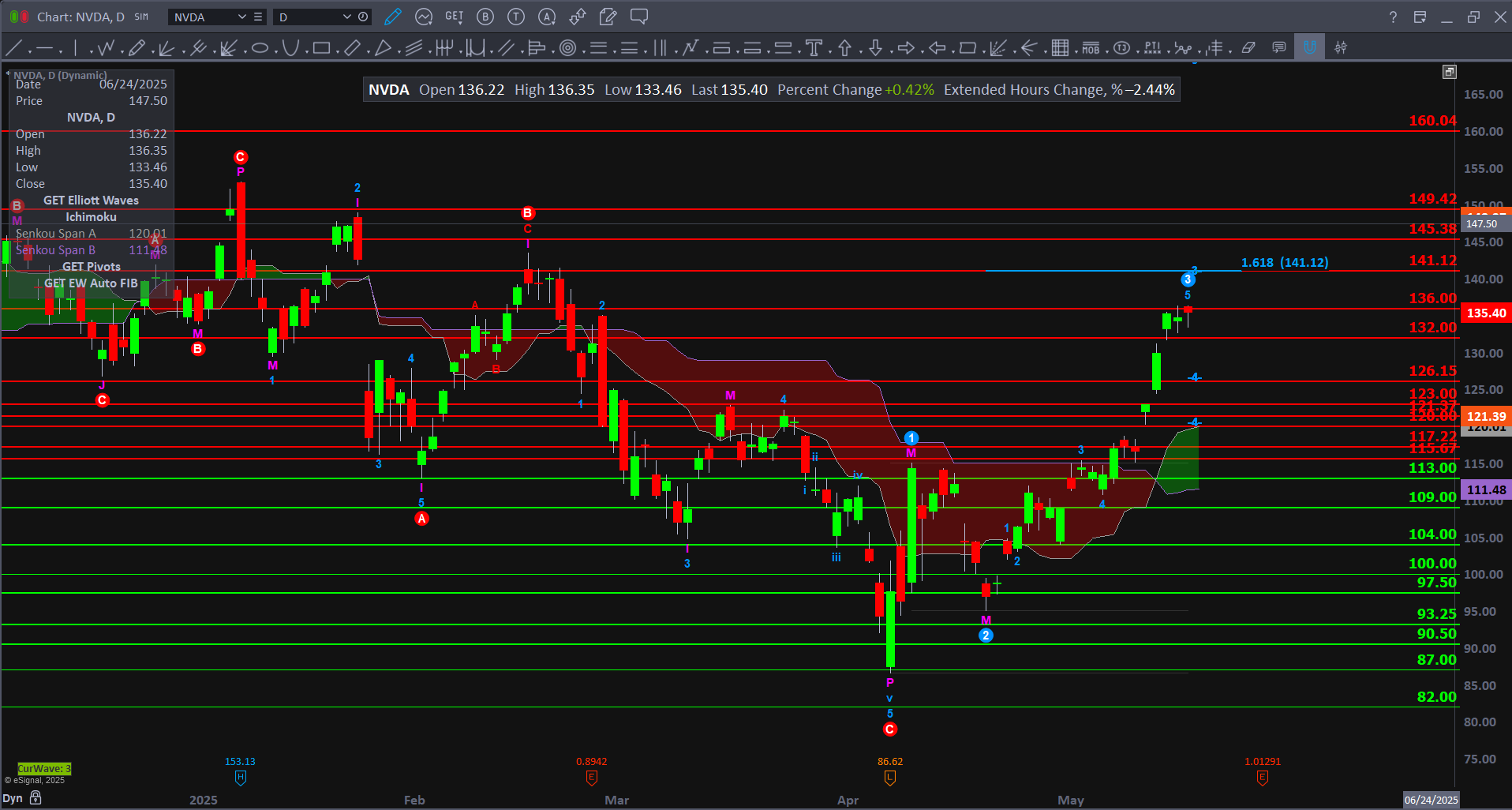Select the grid drawing tool
The height and width of the screenshot is (810, 1512).
[x=1060, y=48]
